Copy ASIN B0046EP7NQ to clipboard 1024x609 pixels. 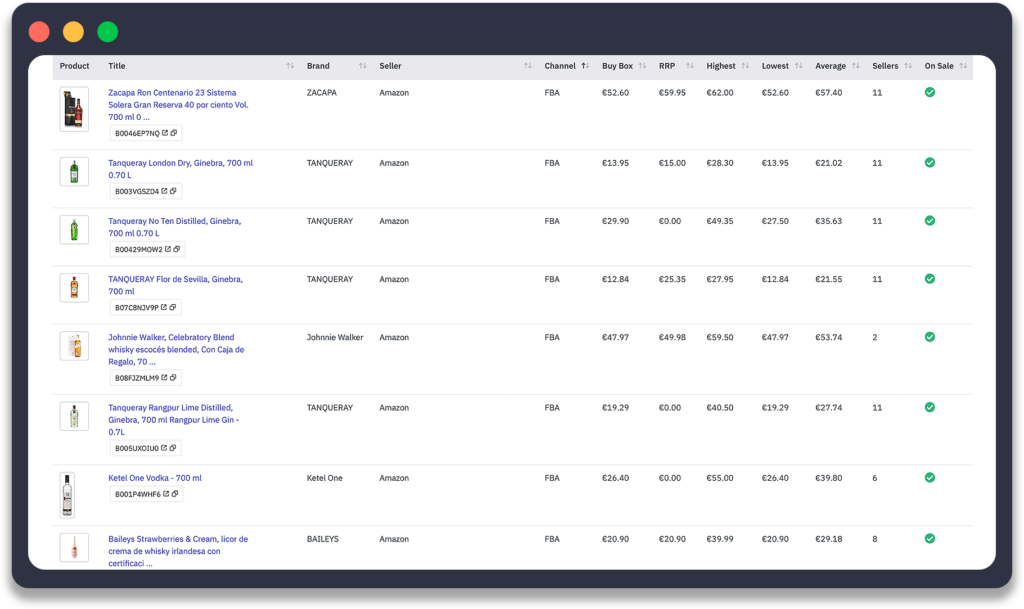pos(174,133)
